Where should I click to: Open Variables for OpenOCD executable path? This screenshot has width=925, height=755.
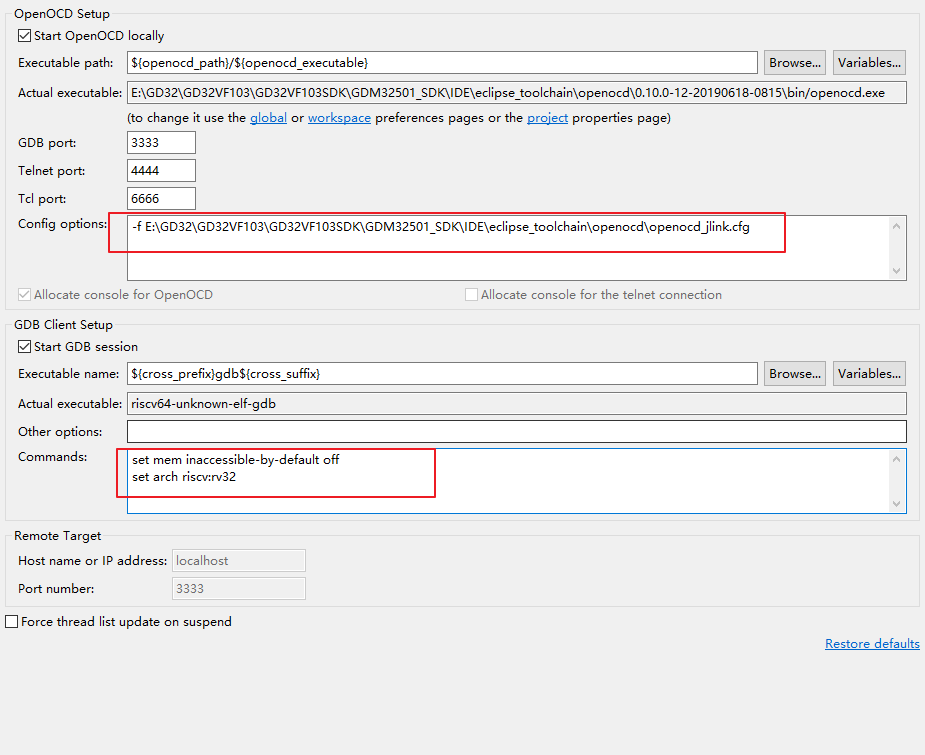click(869, 63)
